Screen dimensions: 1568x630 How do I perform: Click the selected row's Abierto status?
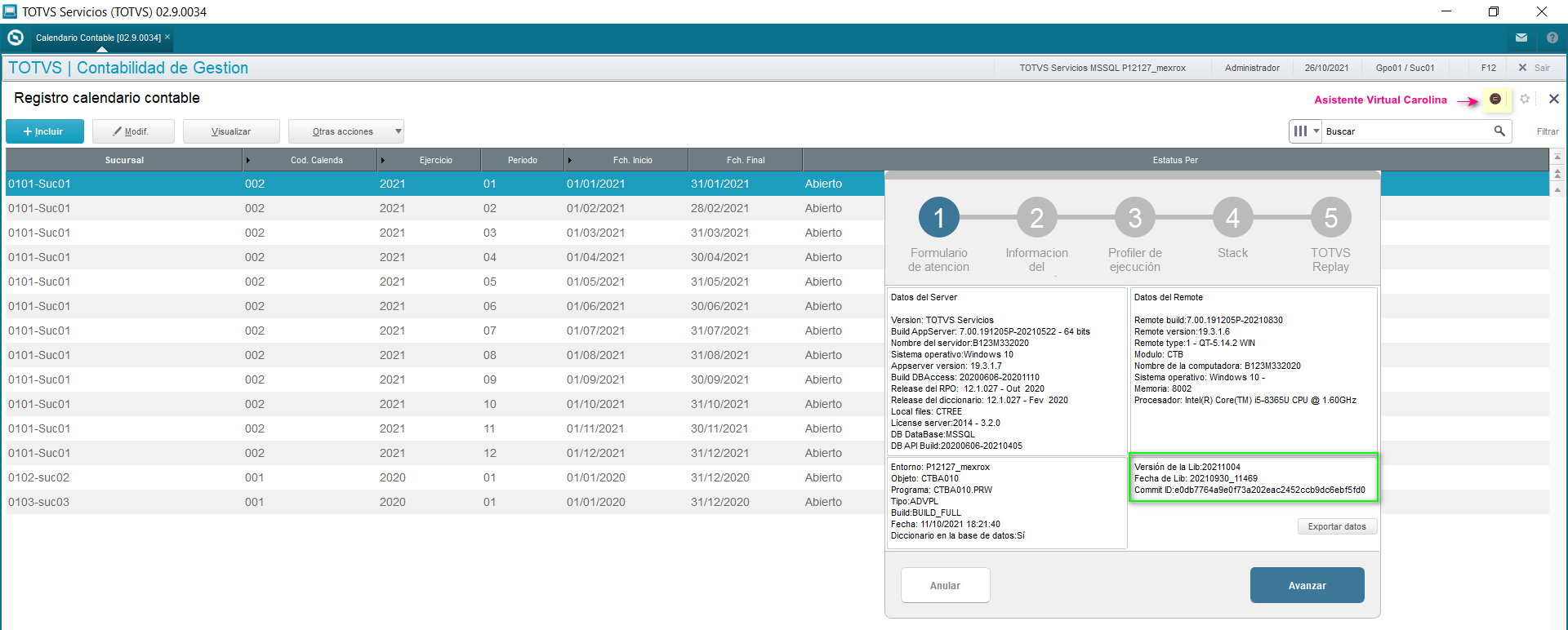click(823, 184)
